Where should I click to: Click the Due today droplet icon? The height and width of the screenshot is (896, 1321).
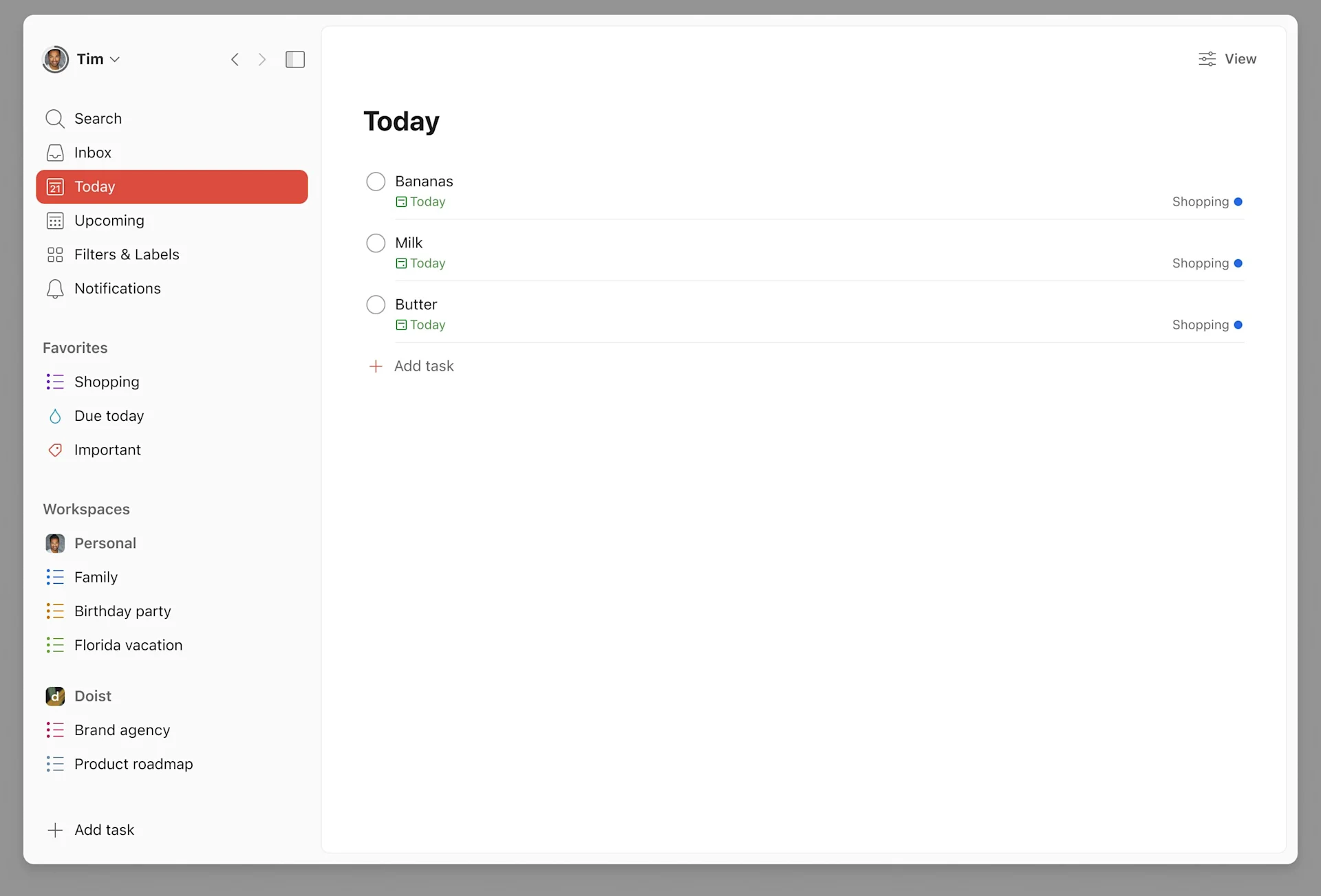[x=55, y=416]
